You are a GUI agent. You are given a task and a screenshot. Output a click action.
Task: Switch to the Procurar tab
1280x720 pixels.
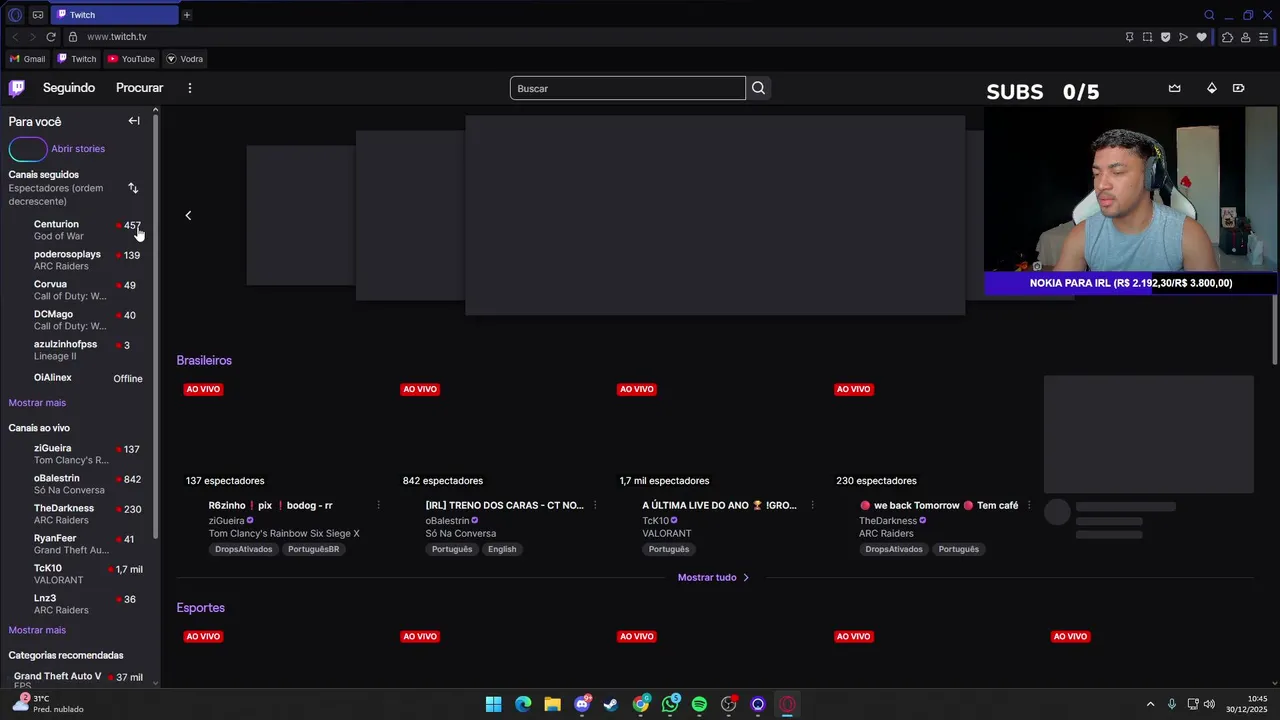point(139,88)
